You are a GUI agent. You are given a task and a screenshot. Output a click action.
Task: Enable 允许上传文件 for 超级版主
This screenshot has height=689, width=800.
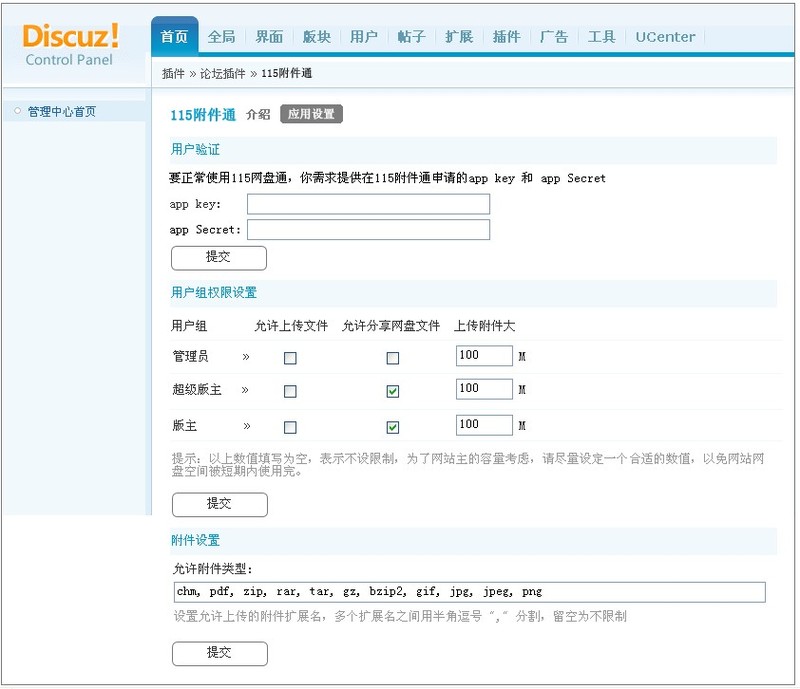[290, 391]
